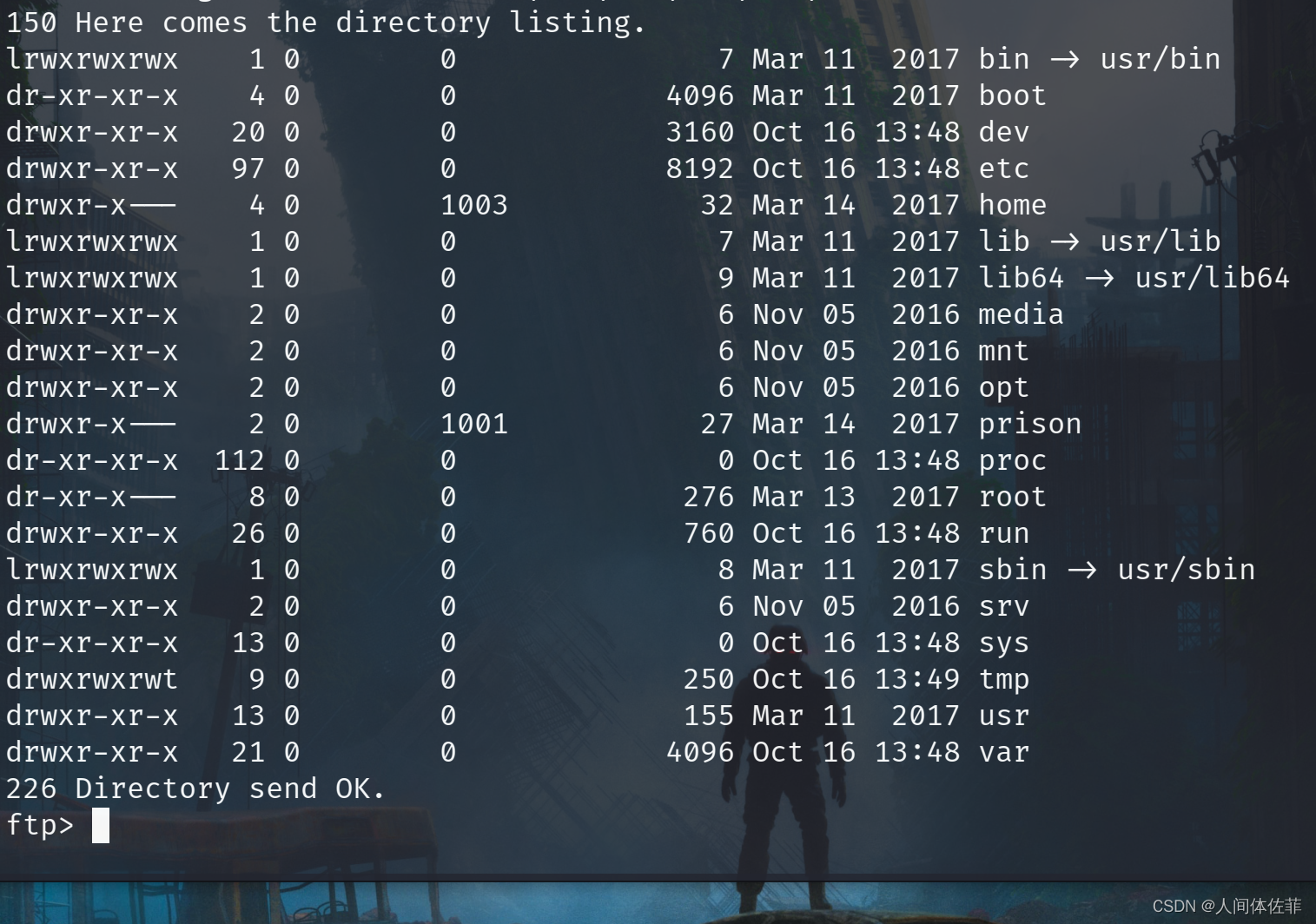Click size 3160 on the dev row
The width and height of the screenshot is (1316, 924).
pyautogui.click(x=699, y=132)
